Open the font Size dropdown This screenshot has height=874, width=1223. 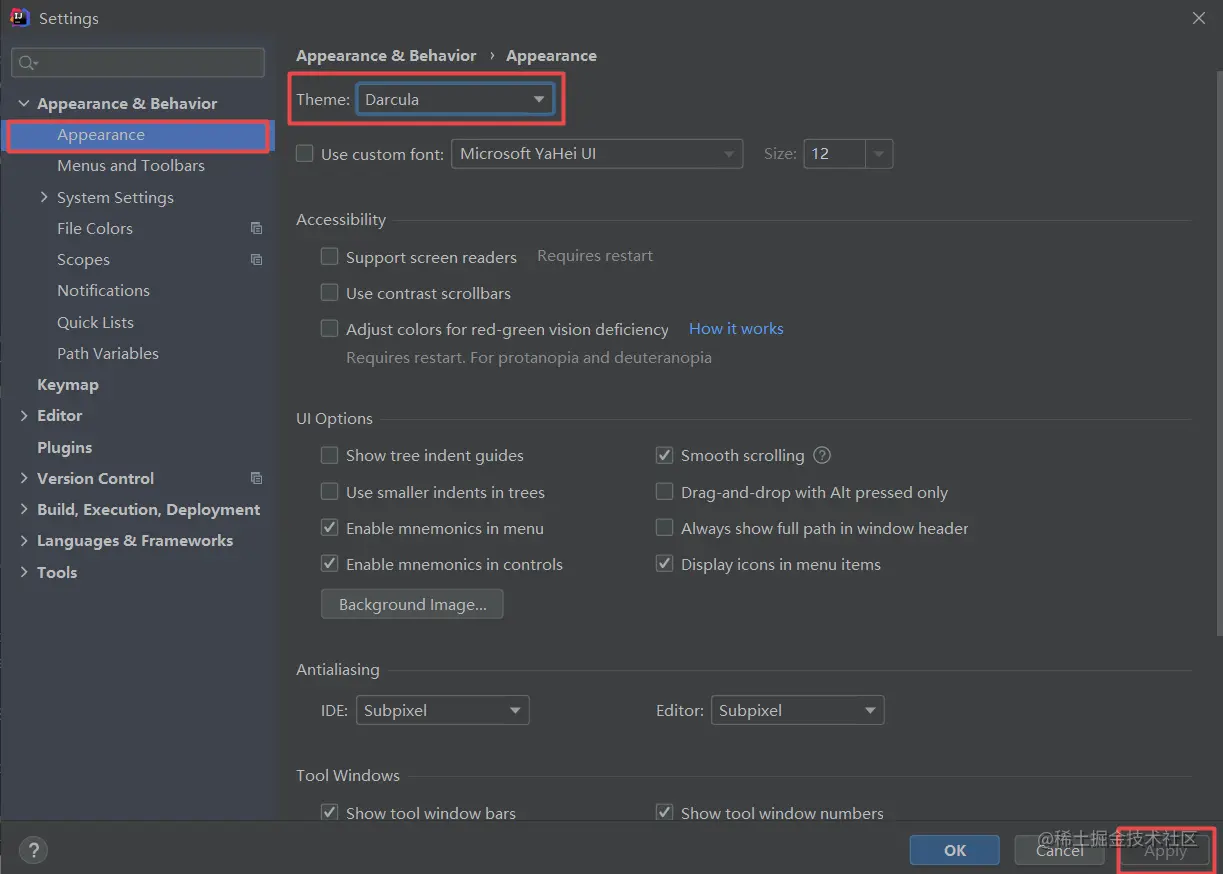pos(879,154)
